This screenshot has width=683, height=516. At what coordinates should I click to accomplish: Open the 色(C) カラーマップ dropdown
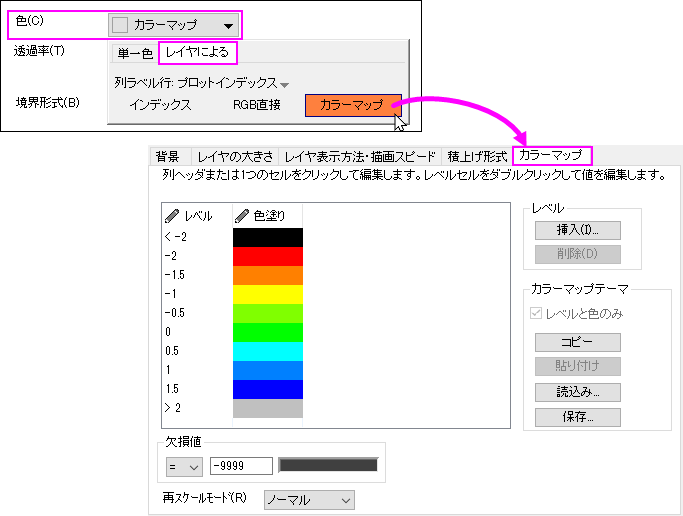point(173,25)
